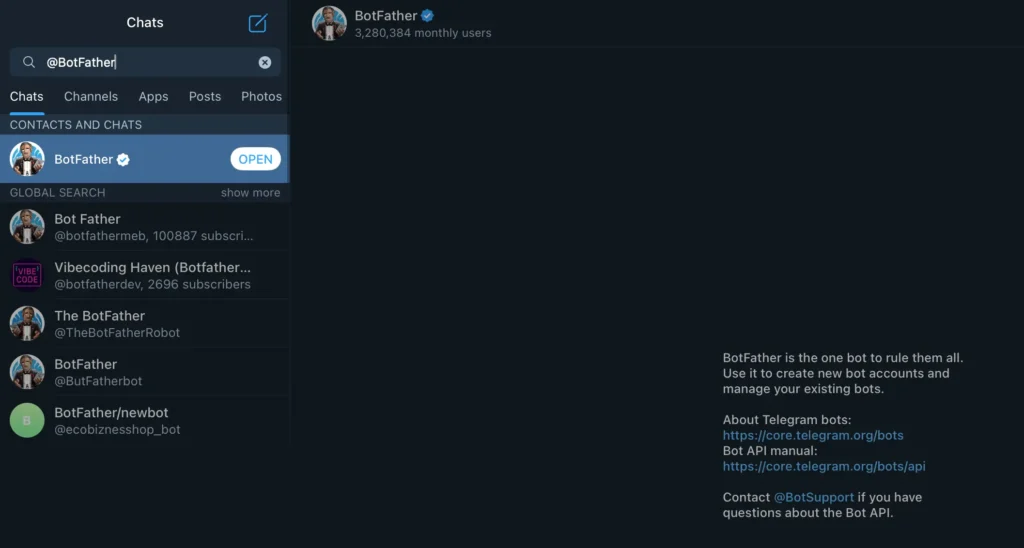Select the Photos tab
1024x548 pixels.
[x=261, y=97]
